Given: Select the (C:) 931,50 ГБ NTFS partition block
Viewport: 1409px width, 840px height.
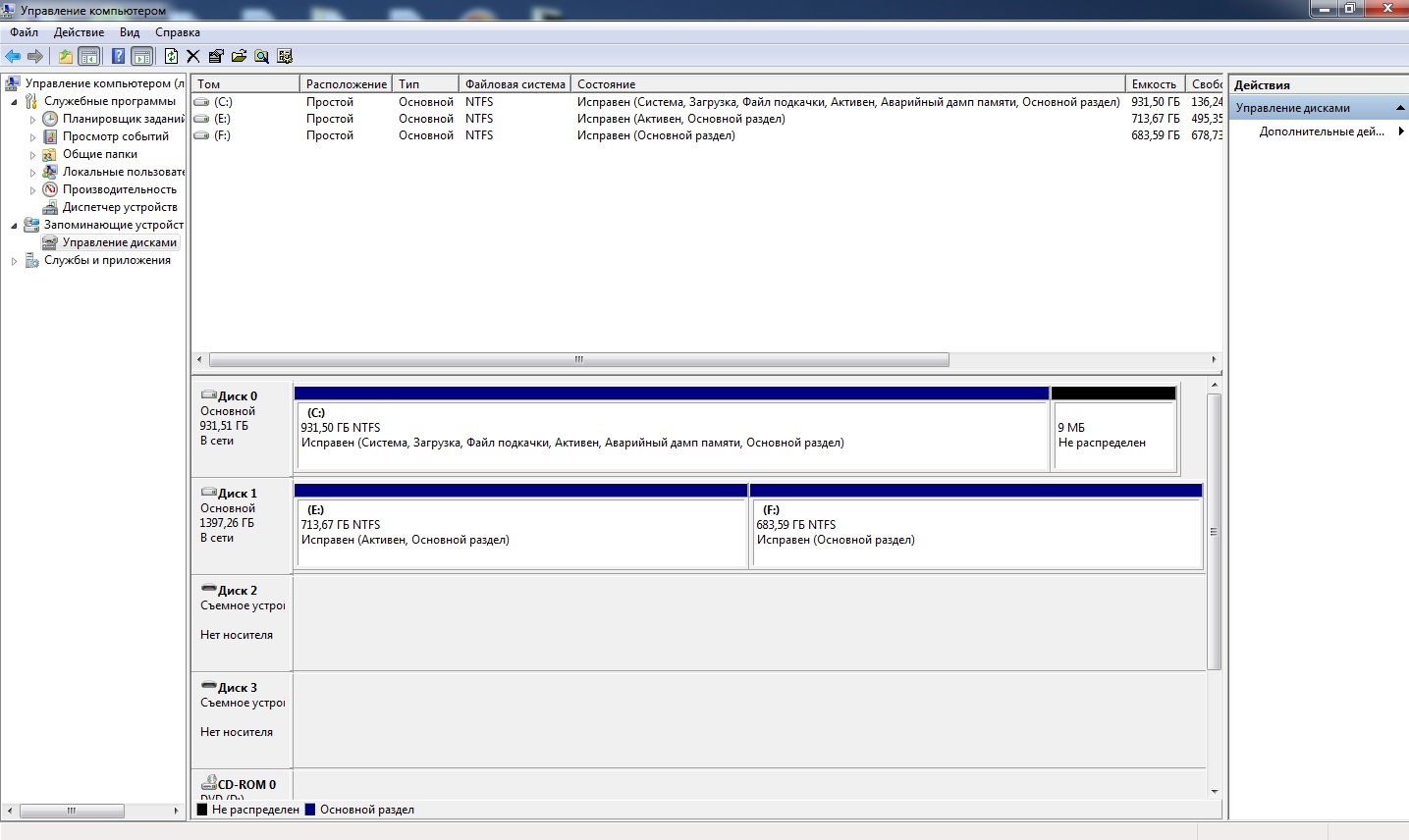Looking at the screenshot, I should coord(672,429).
